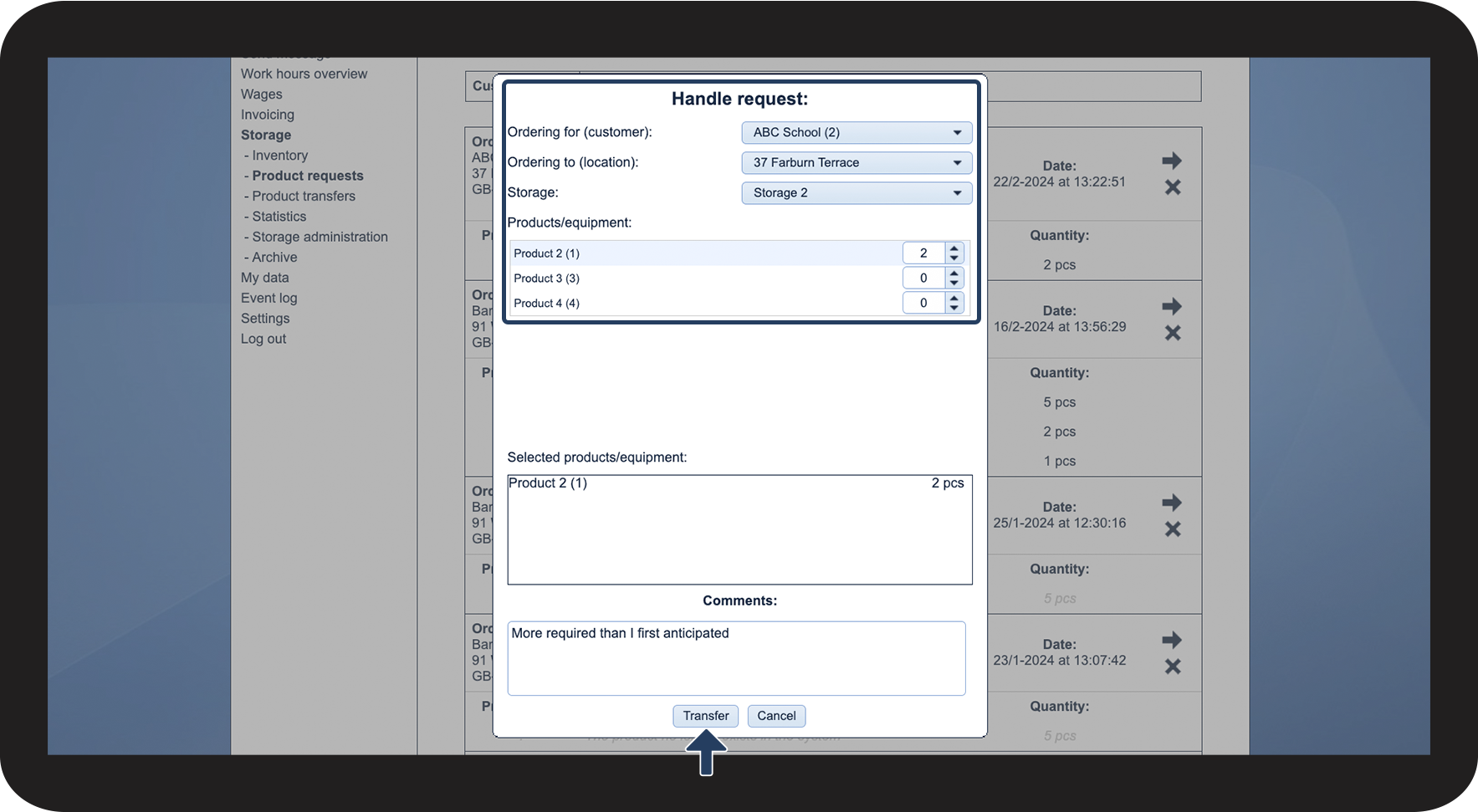Open the Event log

pyautogui.click(x=269, y=298)
